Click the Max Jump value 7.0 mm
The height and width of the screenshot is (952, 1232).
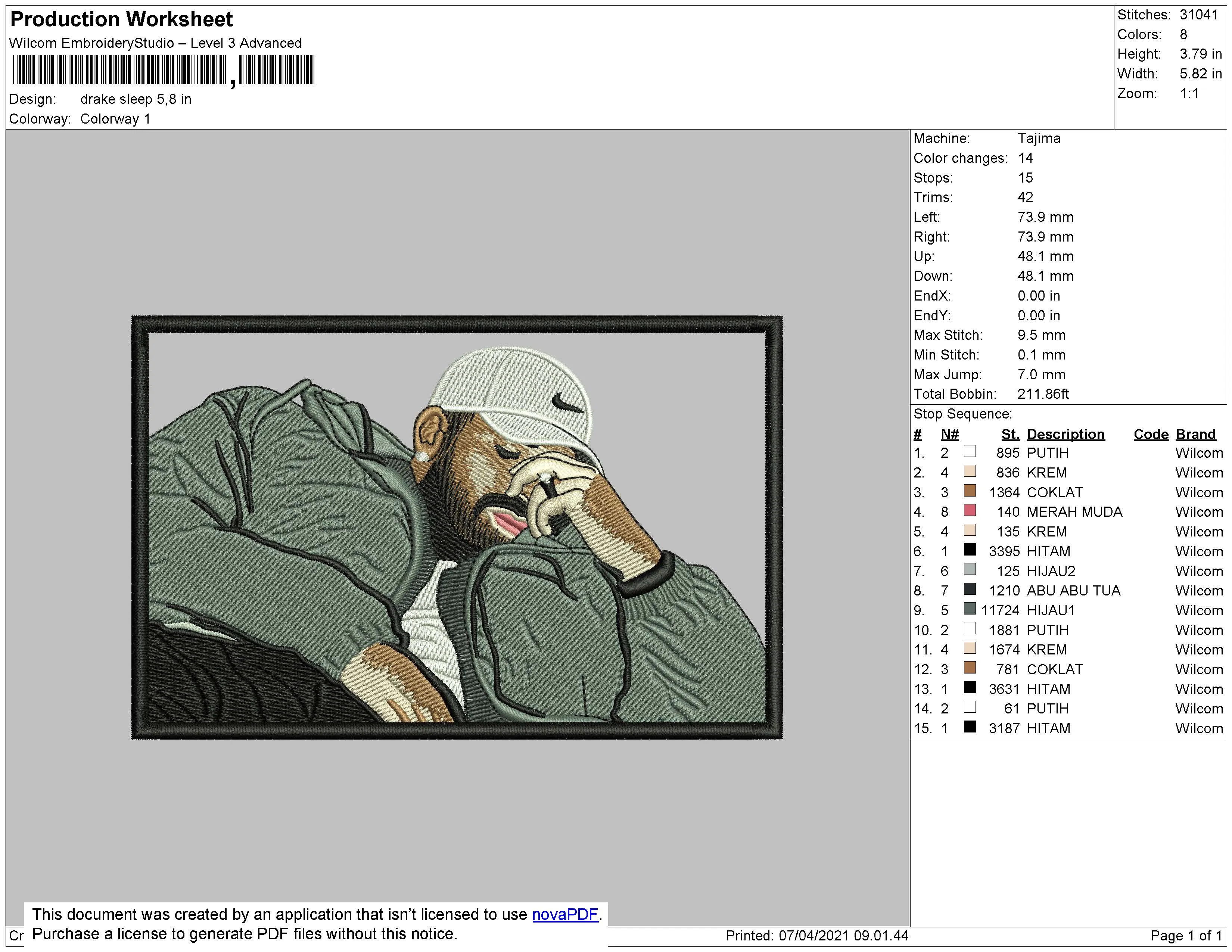(1041, 374)
